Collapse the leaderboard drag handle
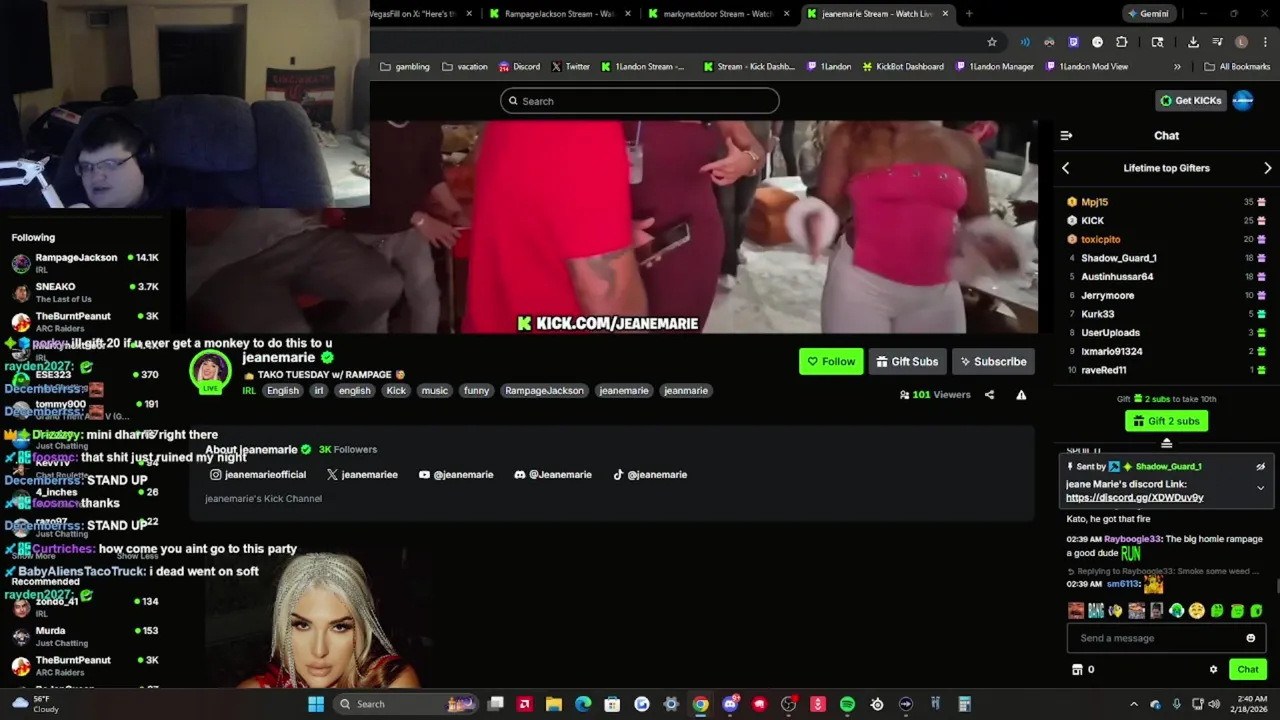 pyautogui.click(x=1166, y=442)
